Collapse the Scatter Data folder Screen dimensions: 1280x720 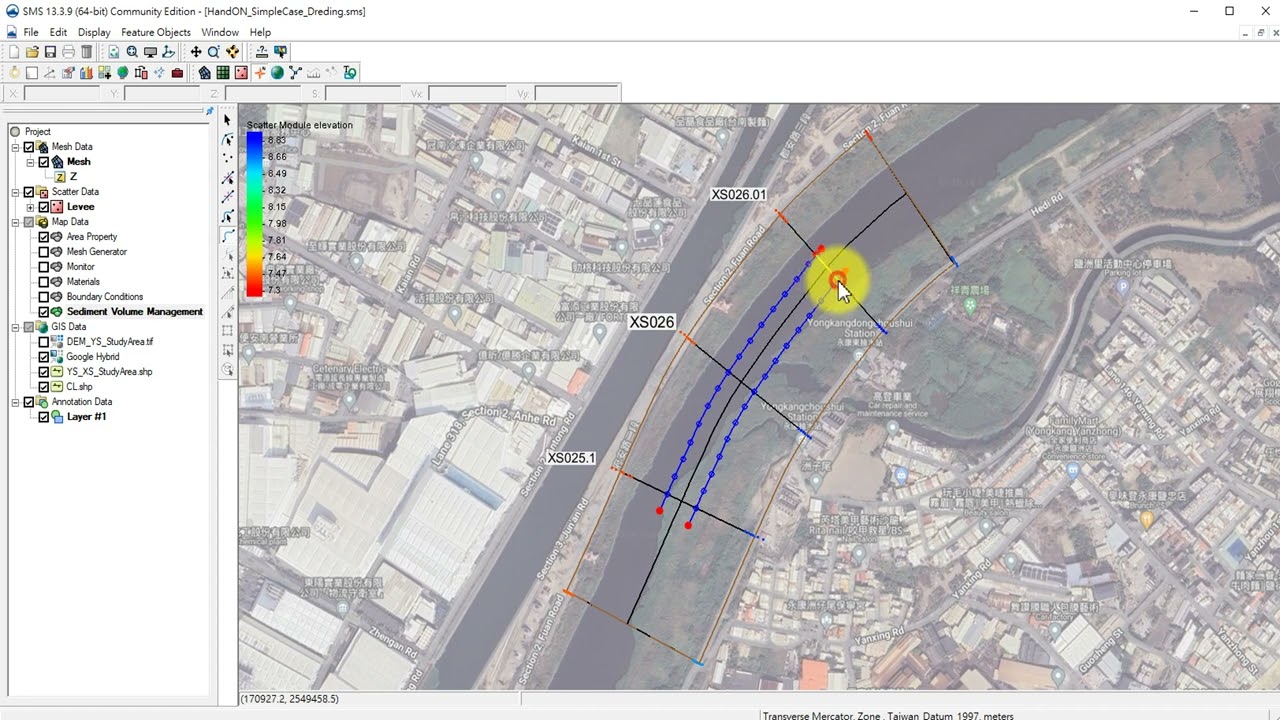click(x=15, y=192)
